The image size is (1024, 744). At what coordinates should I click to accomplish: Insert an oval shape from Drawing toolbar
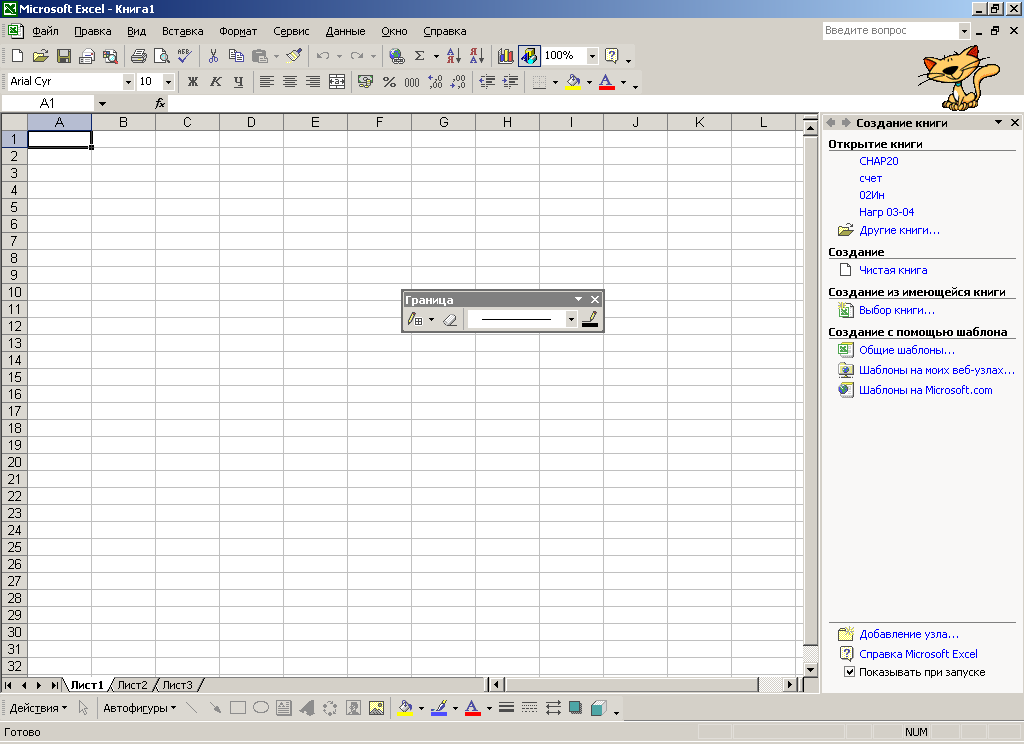pyautogui.click(x=261, y=708)
